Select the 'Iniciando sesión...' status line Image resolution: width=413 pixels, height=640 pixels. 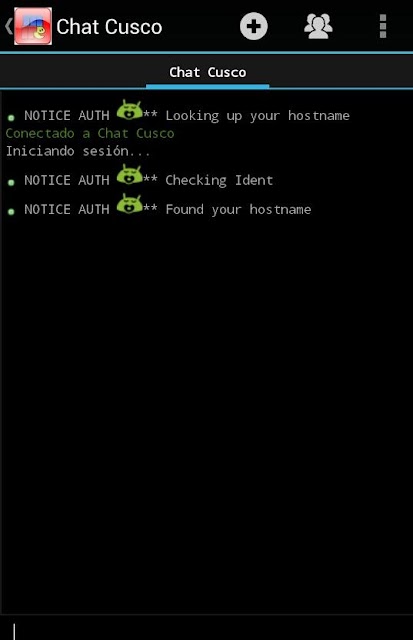(x=78, y=151)
